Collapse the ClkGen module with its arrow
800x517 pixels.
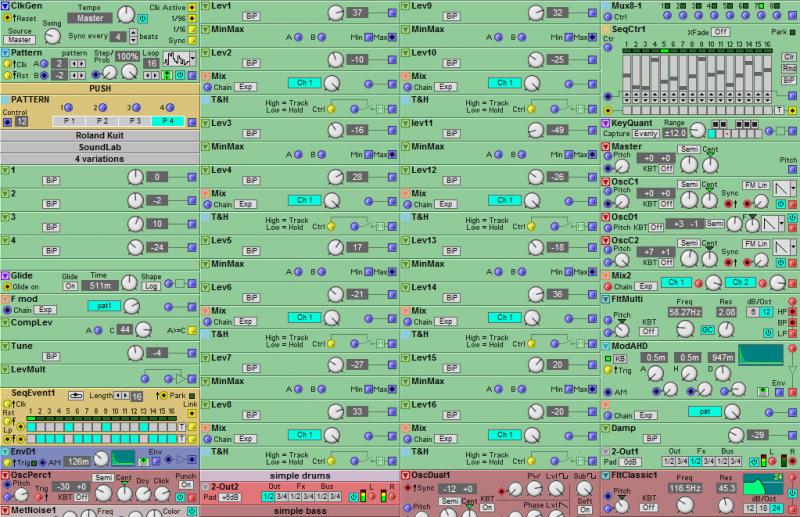tap(5, 6)
